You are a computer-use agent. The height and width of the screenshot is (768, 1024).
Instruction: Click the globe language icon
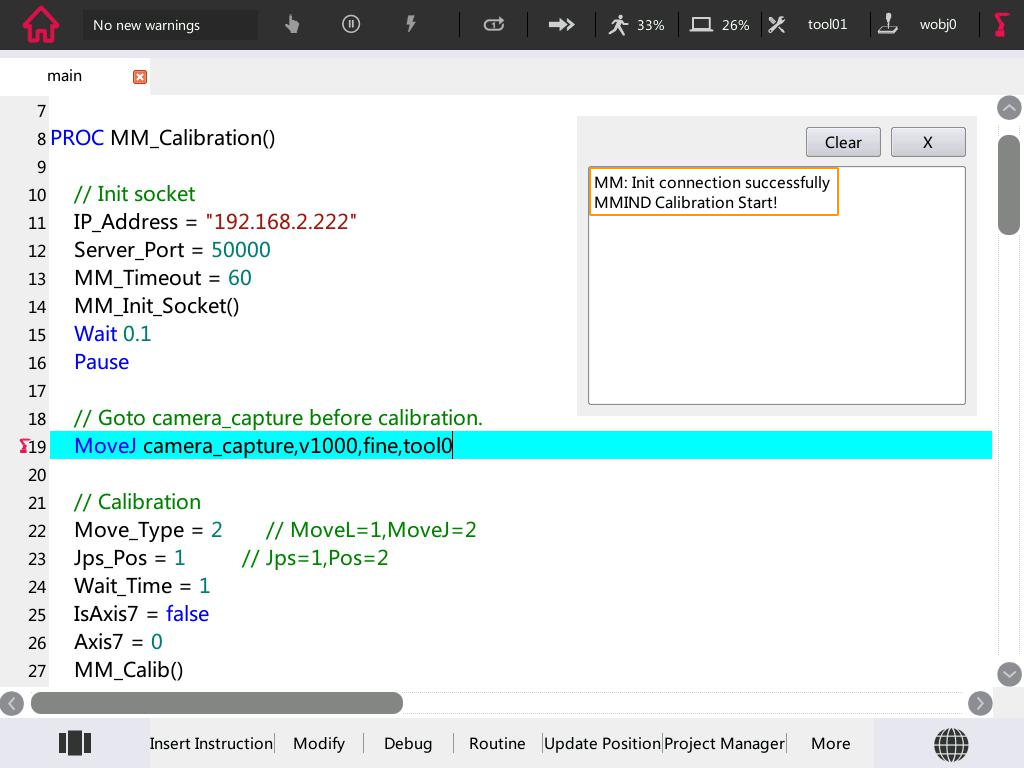tap(951, 743)
